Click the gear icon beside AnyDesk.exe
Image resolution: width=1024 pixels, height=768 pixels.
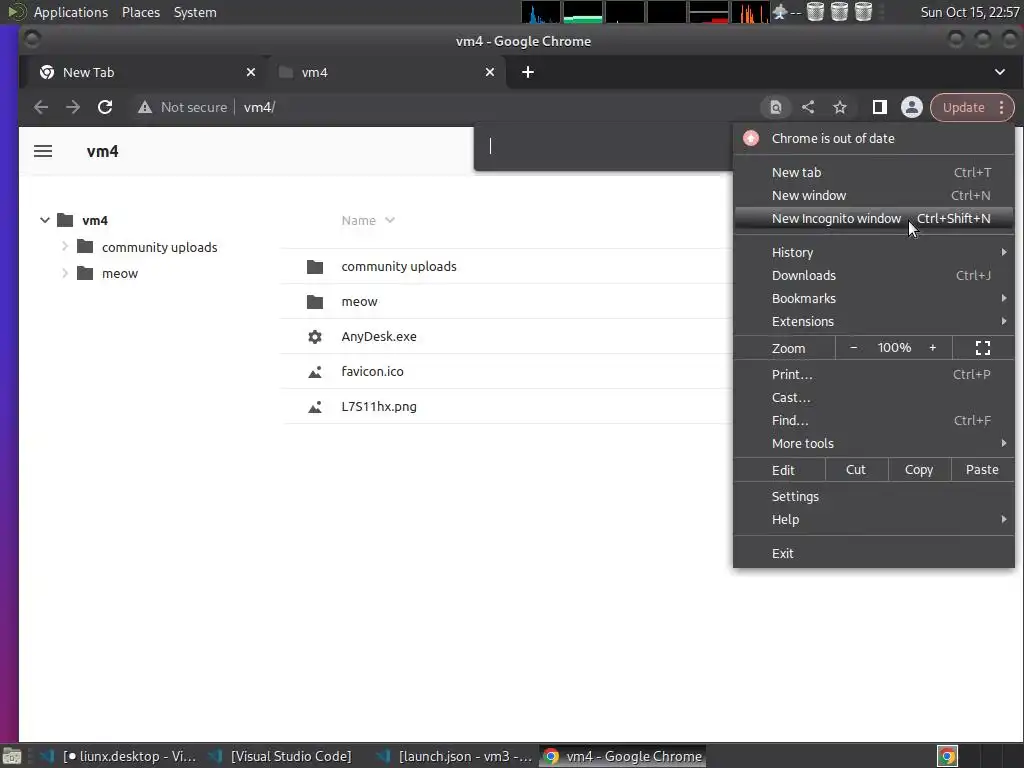pyautogui.click(x=315, y=336)
